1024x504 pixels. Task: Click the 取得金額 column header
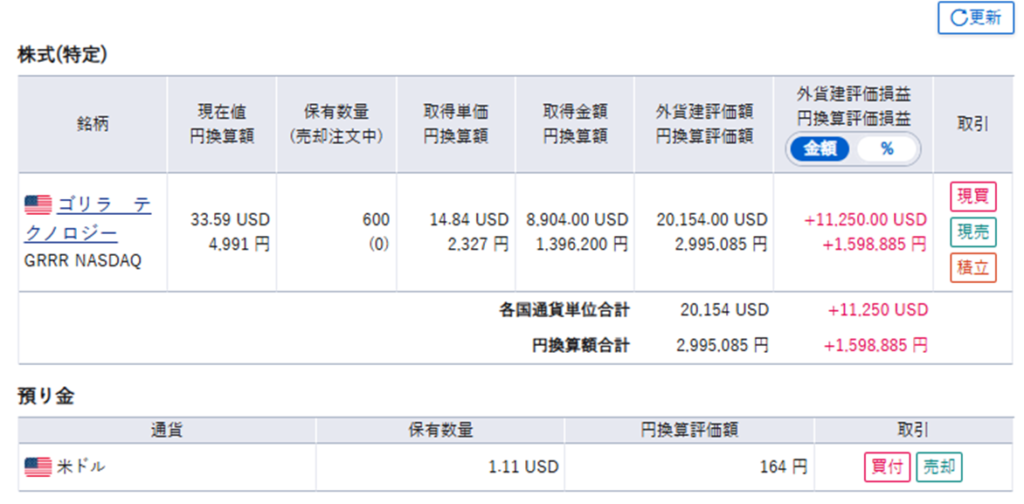[574, 124]
